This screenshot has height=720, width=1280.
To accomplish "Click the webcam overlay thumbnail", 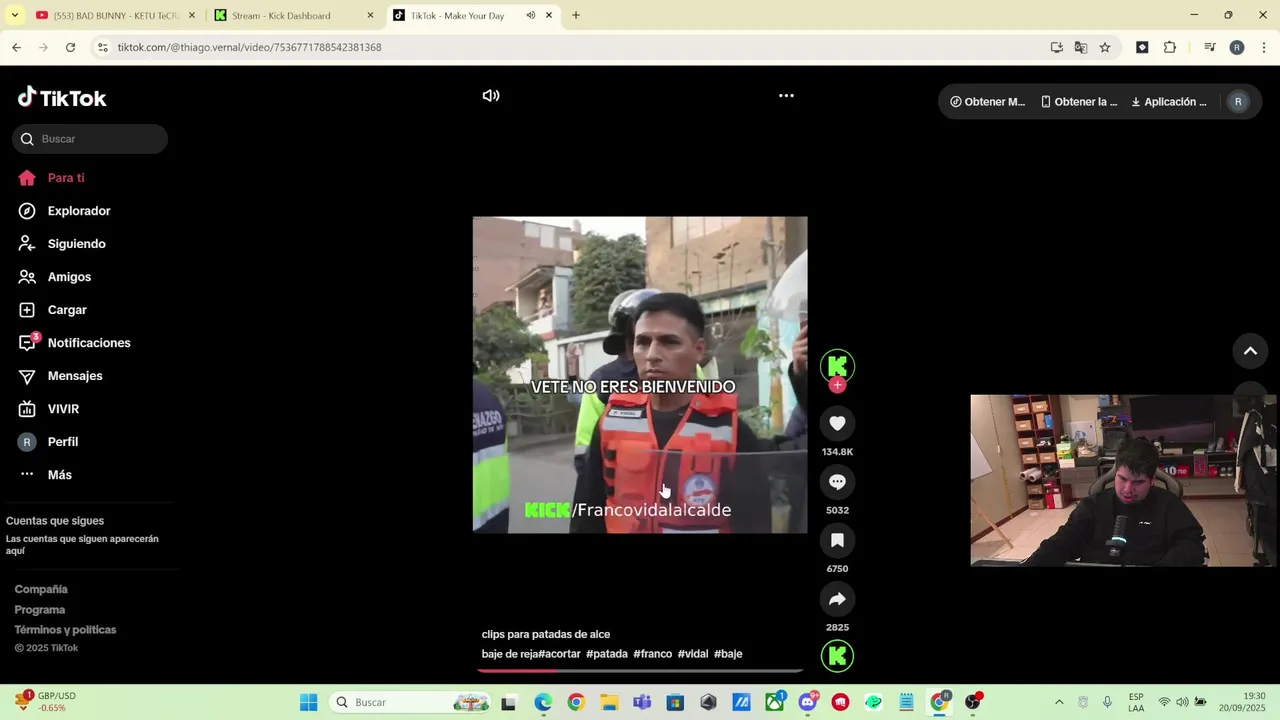I will coord(1123,481).
